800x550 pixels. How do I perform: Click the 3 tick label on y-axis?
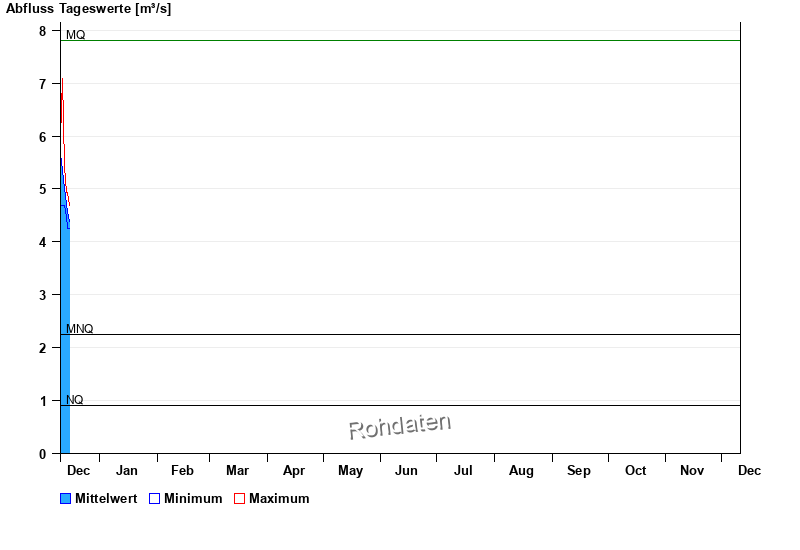(43, 295)
